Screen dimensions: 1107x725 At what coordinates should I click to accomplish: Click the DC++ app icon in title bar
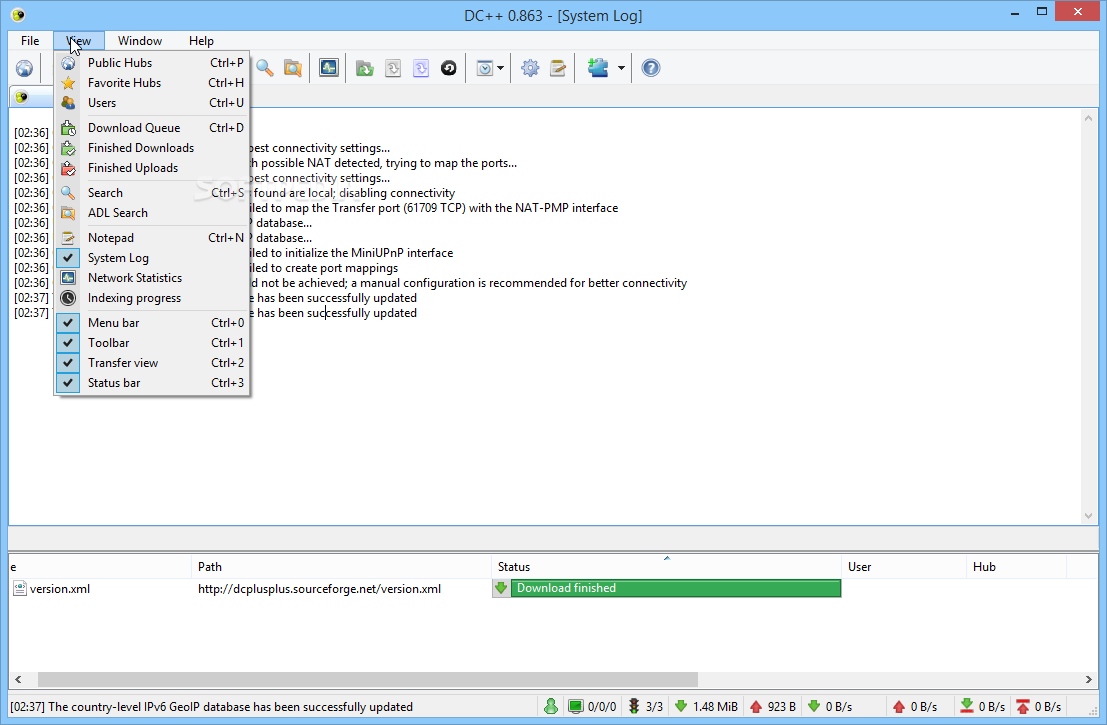point(18,15)
